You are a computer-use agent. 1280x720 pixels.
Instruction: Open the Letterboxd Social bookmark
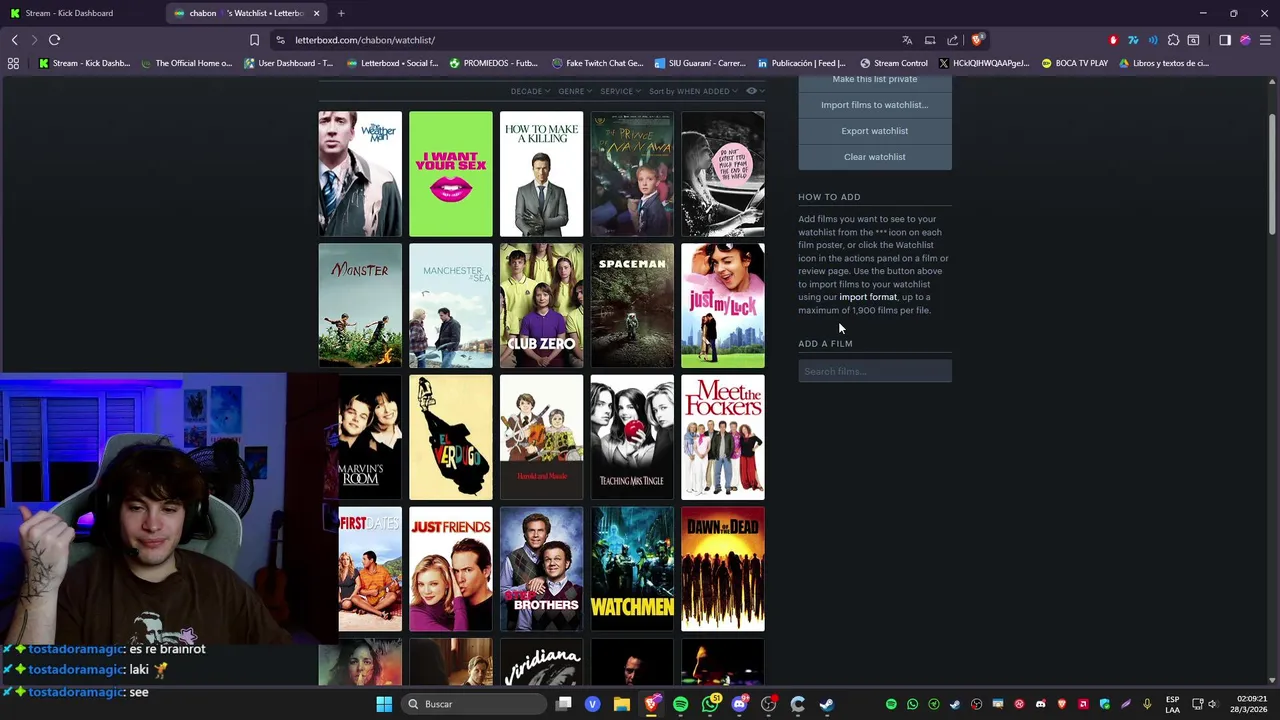click(x=392, y=63)
